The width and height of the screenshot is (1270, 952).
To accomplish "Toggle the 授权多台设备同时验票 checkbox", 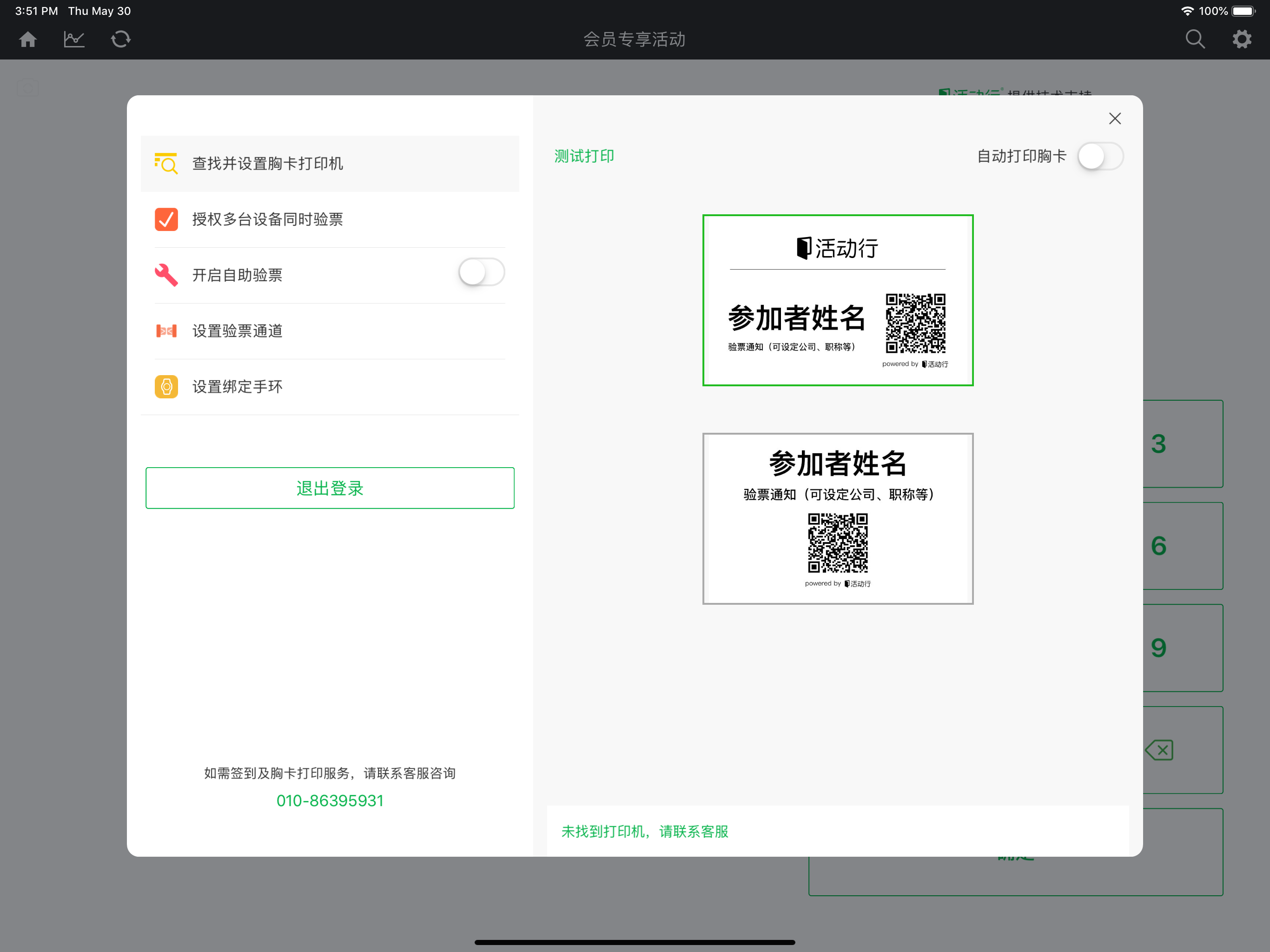I will point(166,219).
